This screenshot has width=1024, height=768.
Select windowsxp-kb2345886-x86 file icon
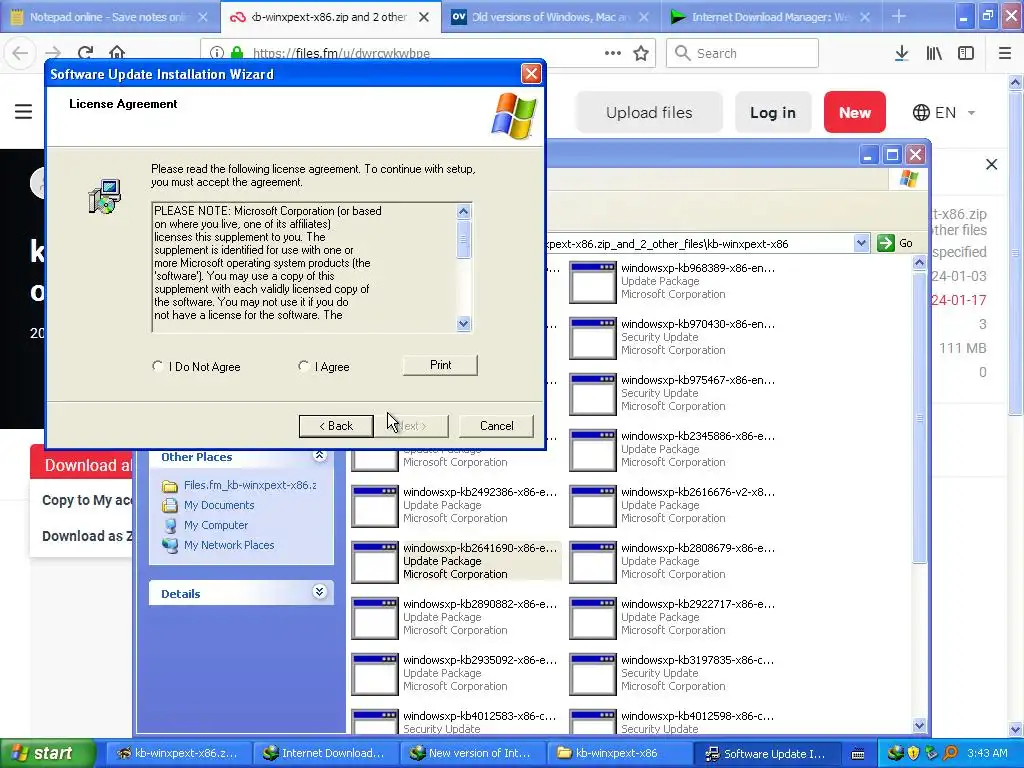tap(592, 450)
